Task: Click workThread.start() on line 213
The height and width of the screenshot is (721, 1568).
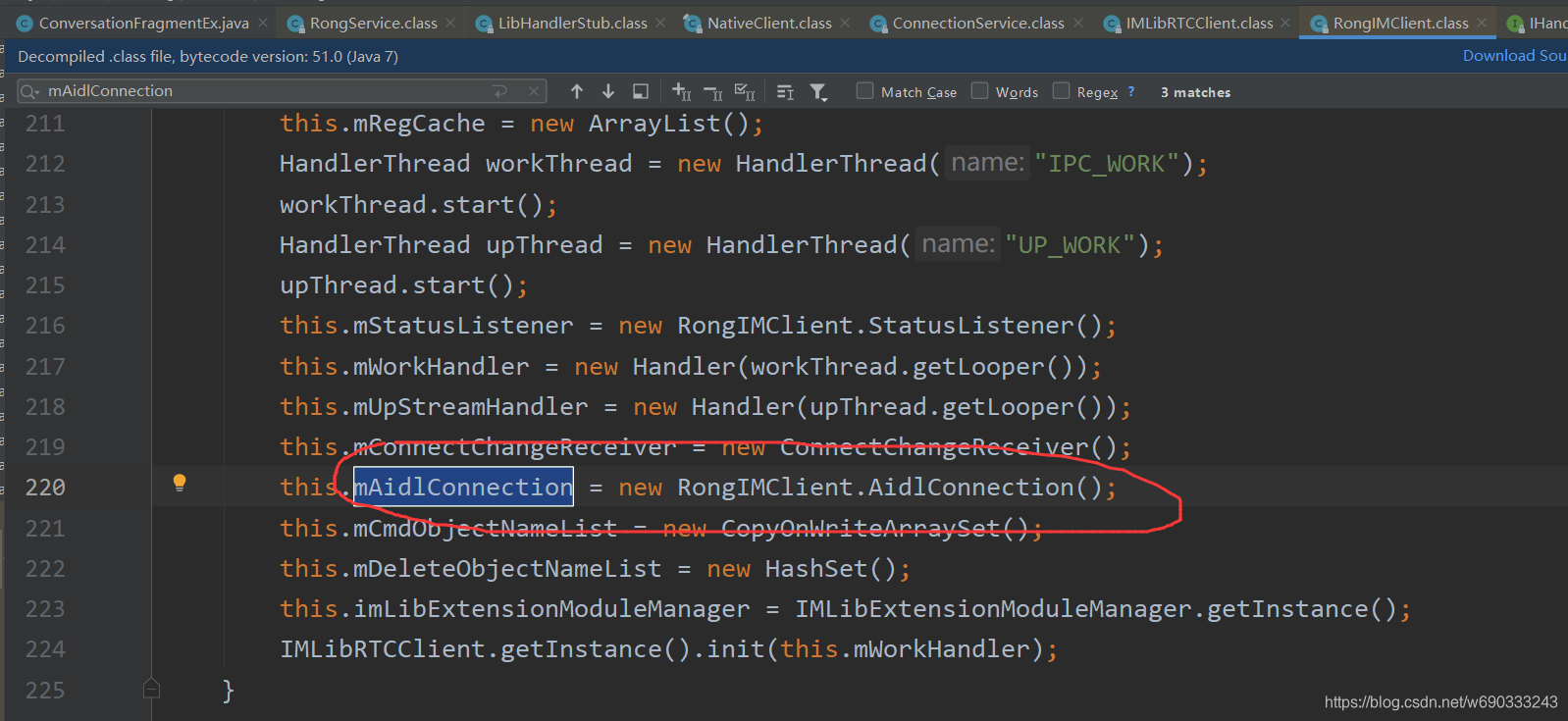Action: click(x=411, y=205)
